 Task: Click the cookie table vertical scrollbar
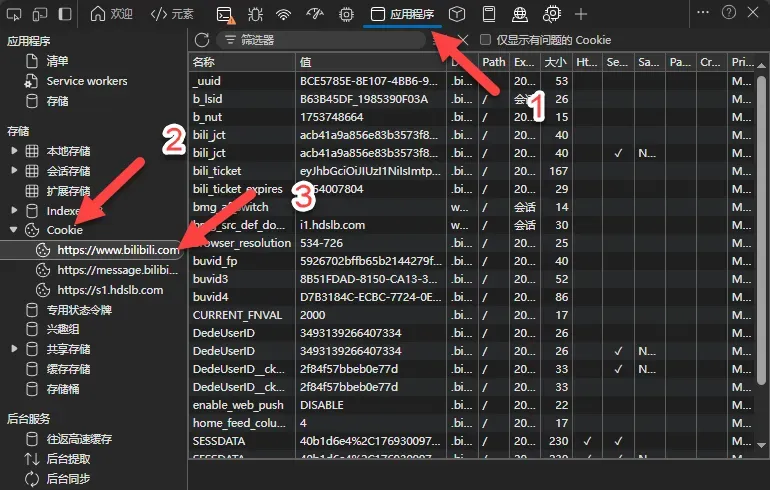pos(762,231)
